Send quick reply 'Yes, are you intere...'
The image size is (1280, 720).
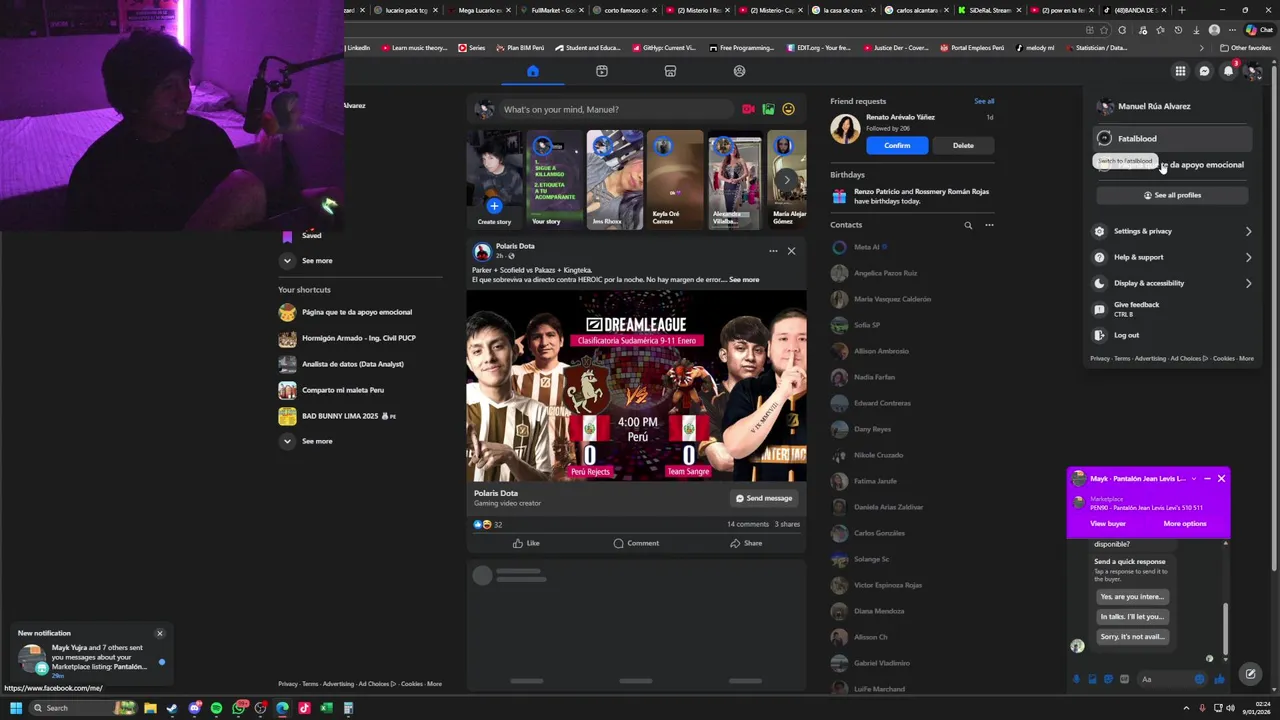coord(1132,597)
